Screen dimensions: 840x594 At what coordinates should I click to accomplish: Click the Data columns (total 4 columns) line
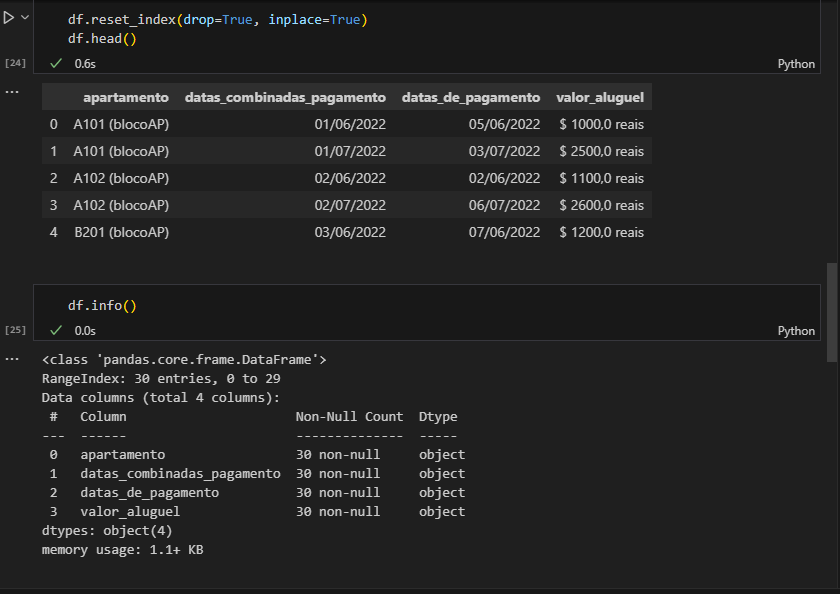click(x=161, y=398)
